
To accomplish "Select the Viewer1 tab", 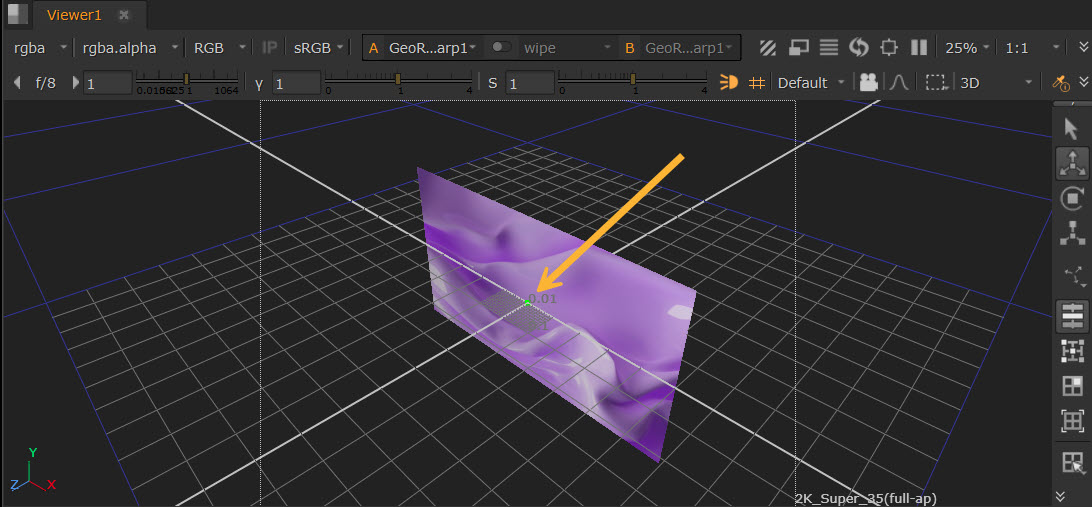I will point(74,15).
